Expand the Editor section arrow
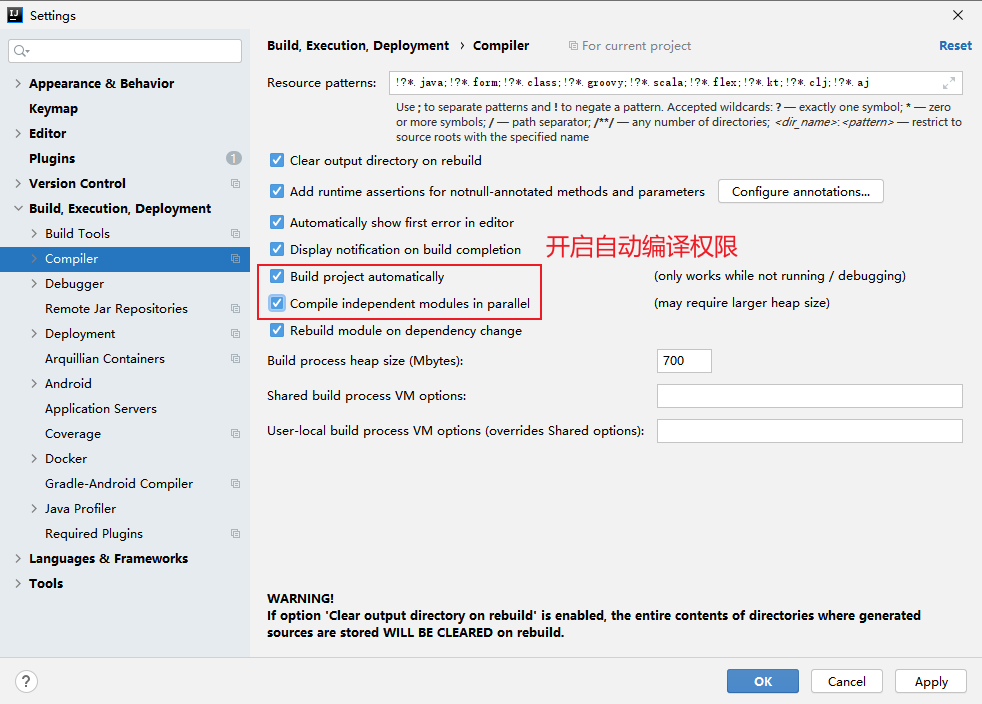Viewport: 982px width, 704px height. tap(18, 133)
